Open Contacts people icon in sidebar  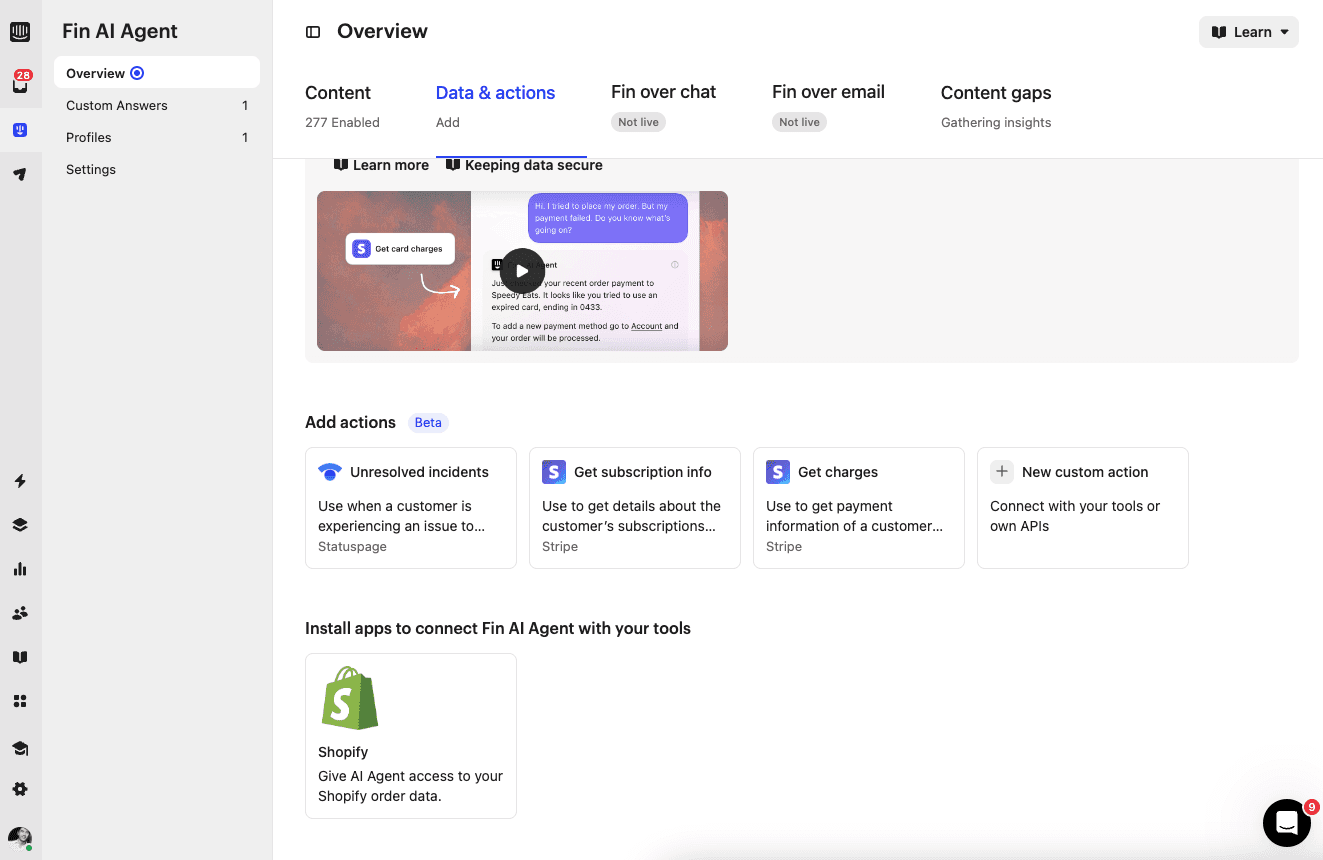[20, 613]
